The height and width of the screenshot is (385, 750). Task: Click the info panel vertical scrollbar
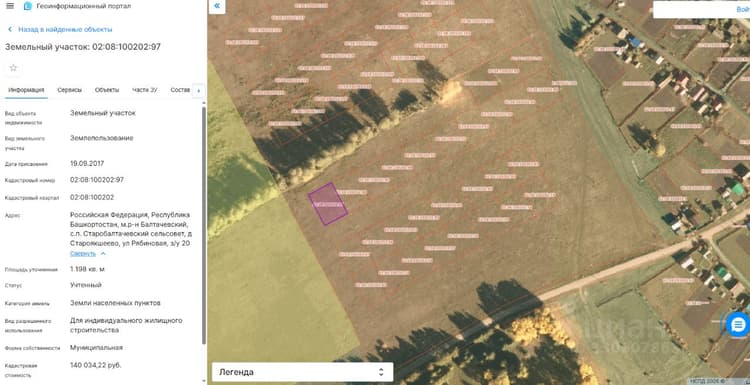(x=204, y=225)
